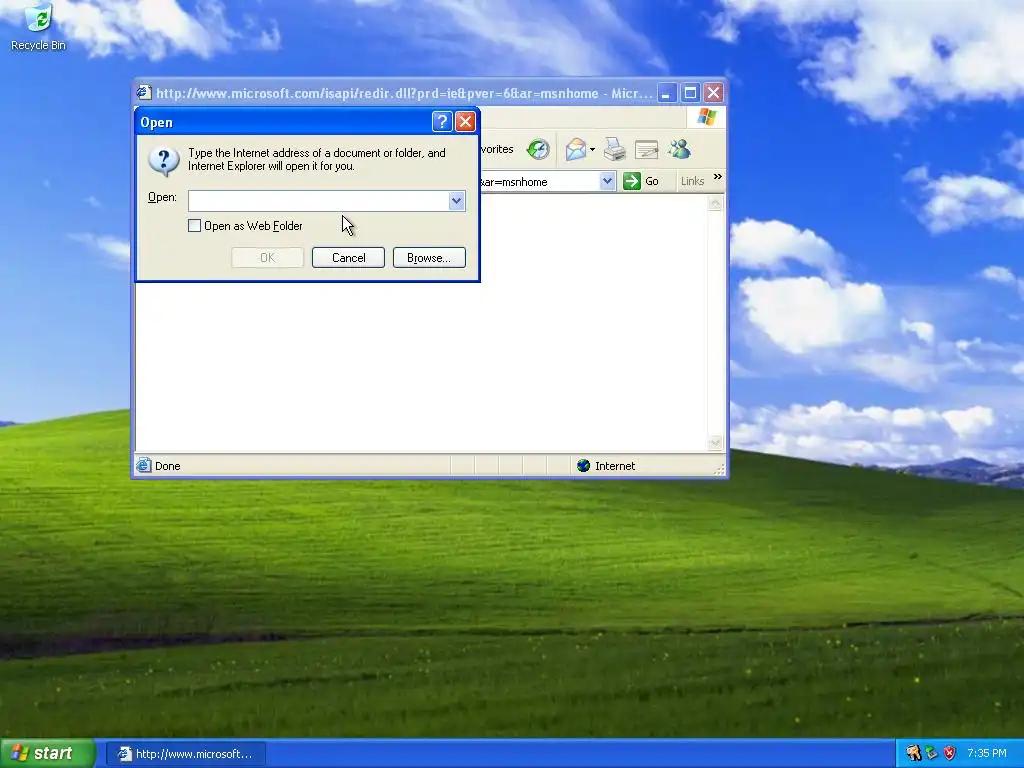This screenshot has width=1024, height=768.
Task: Click the second system tray icon
Action: click(932, 754)
